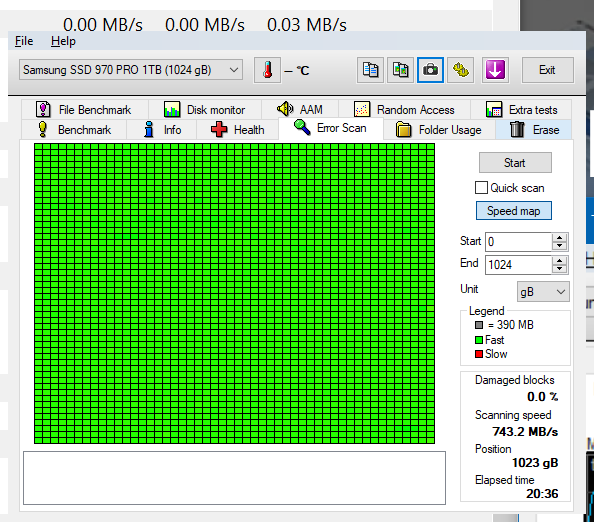The height and width of the screenshot is (522, 594).
Task: Copy text info to clipboard icon
Action: (x=370, y=70)
